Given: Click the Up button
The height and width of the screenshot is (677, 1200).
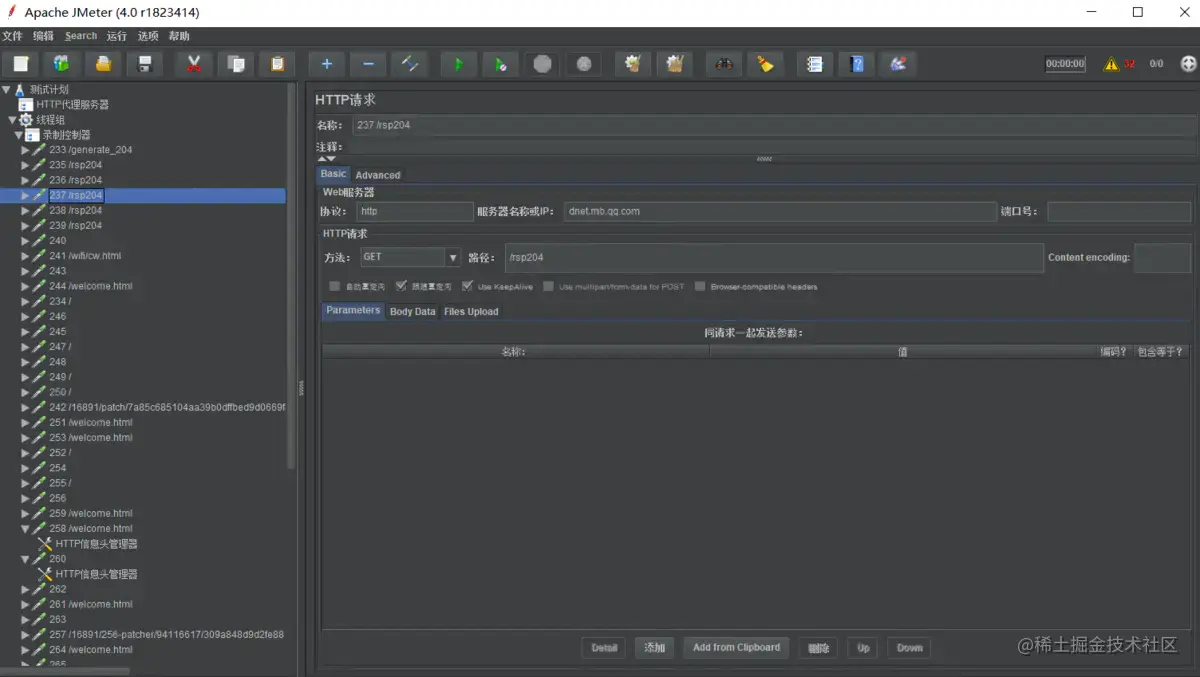Looking at the screenshot, I should pos(863,648).
